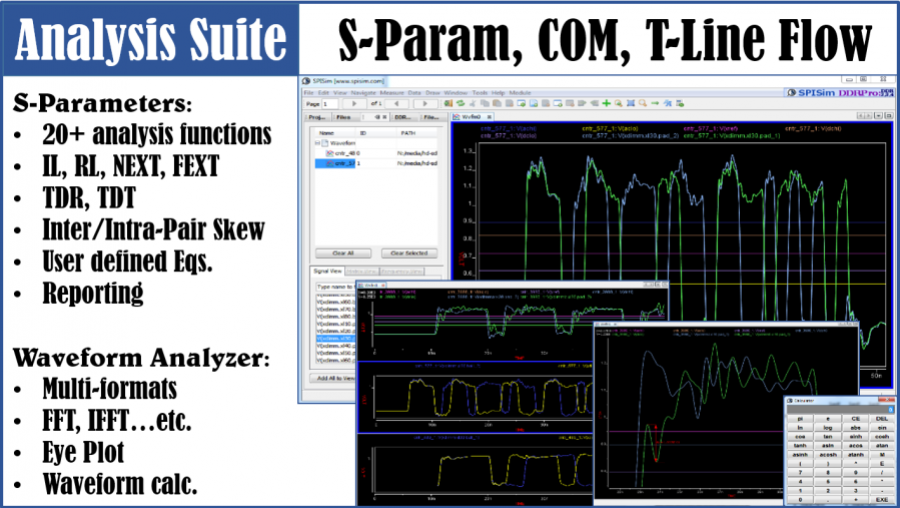Click the magnifier zoom icon in the toolbar
The width and height of the screenshot is (900, 508).
coord(643,103)
